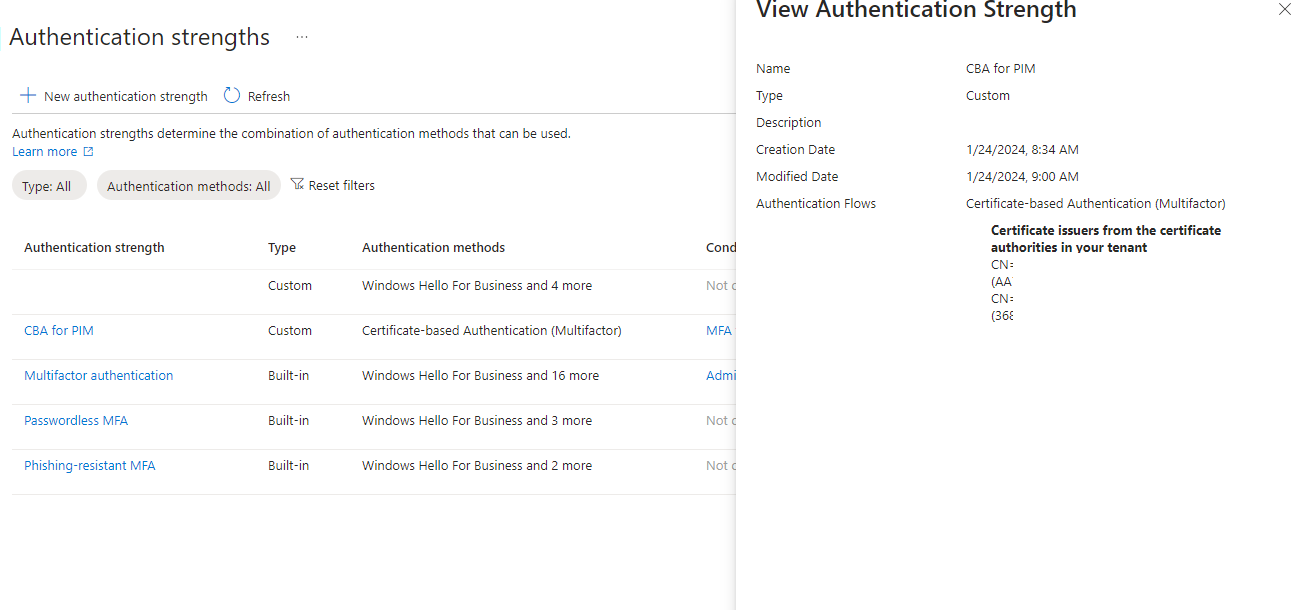Click the Creation Date value 8:34 AM

coord(1022,150)
